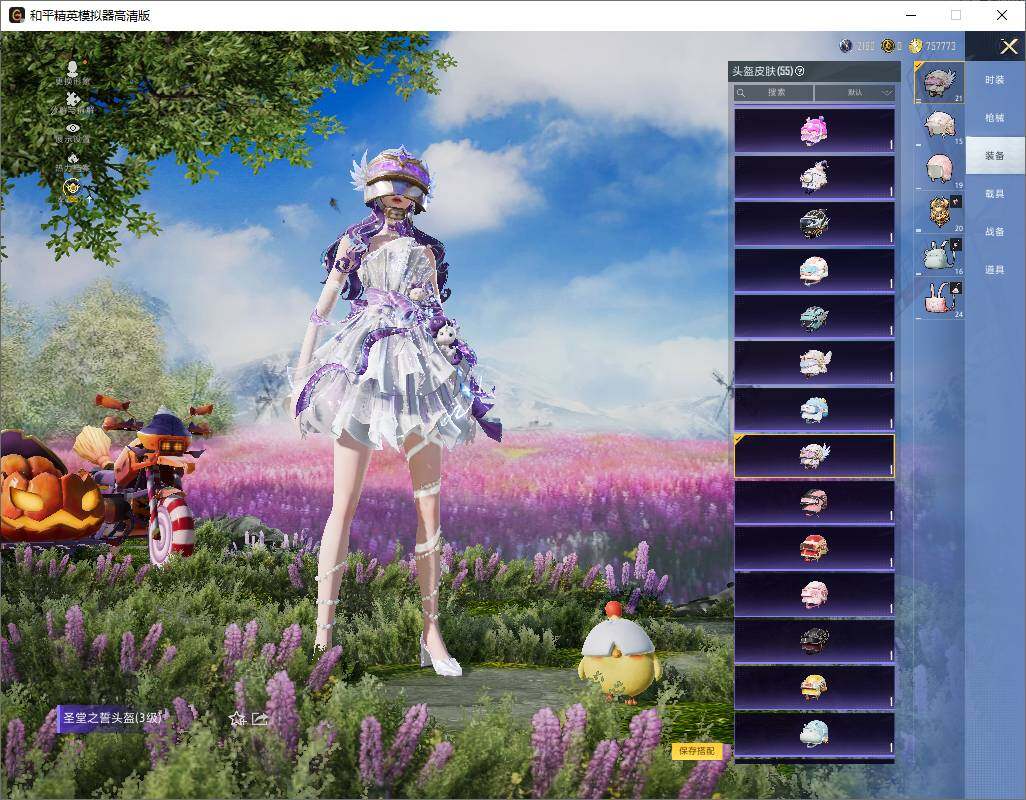Image resolution: width=1026 pixels, height=800 pixels.
Task: Click the help question mark beside 头盔皮肤(55)
Action: [800, 71]
